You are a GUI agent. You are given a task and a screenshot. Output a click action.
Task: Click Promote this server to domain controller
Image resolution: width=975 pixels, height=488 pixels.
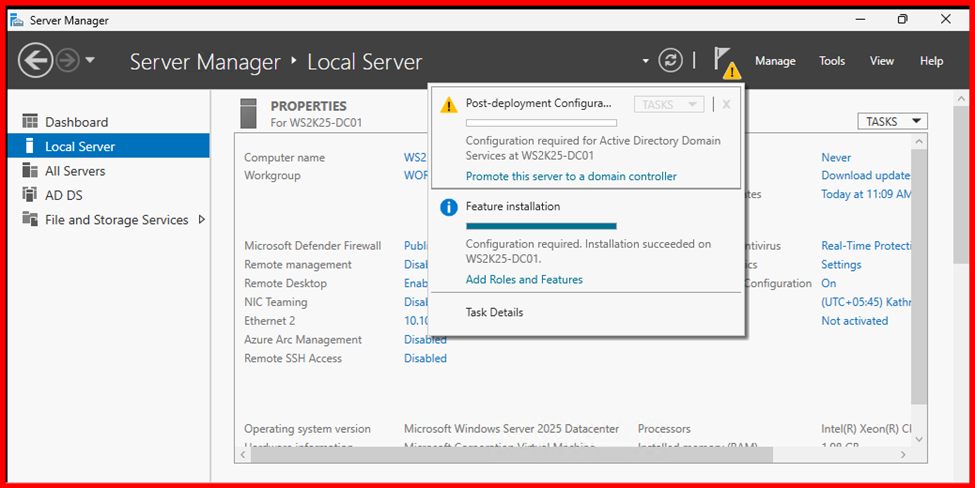point(571,176)
